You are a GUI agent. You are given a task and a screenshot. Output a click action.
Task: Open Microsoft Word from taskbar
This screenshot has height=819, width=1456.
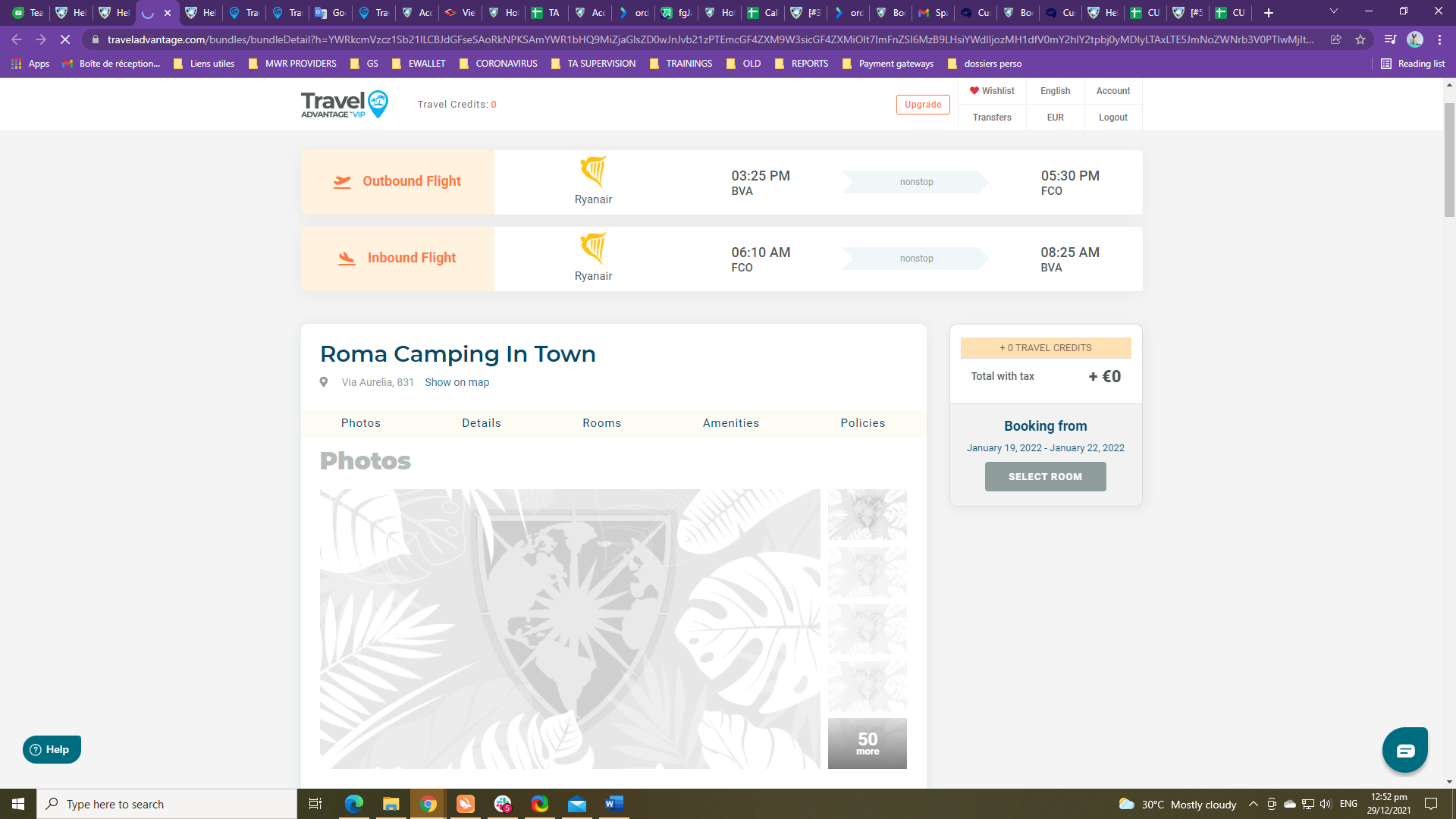coord(613,804)
